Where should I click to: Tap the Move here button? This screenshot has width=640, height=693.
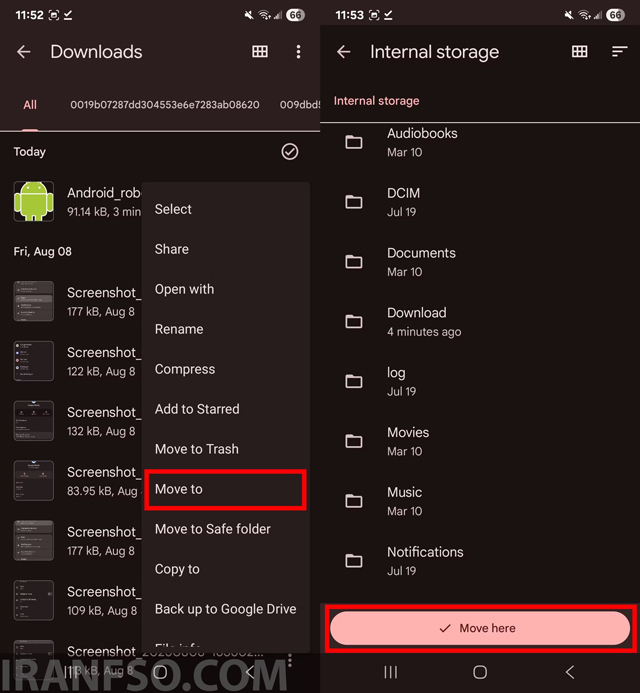click(480, 628)
